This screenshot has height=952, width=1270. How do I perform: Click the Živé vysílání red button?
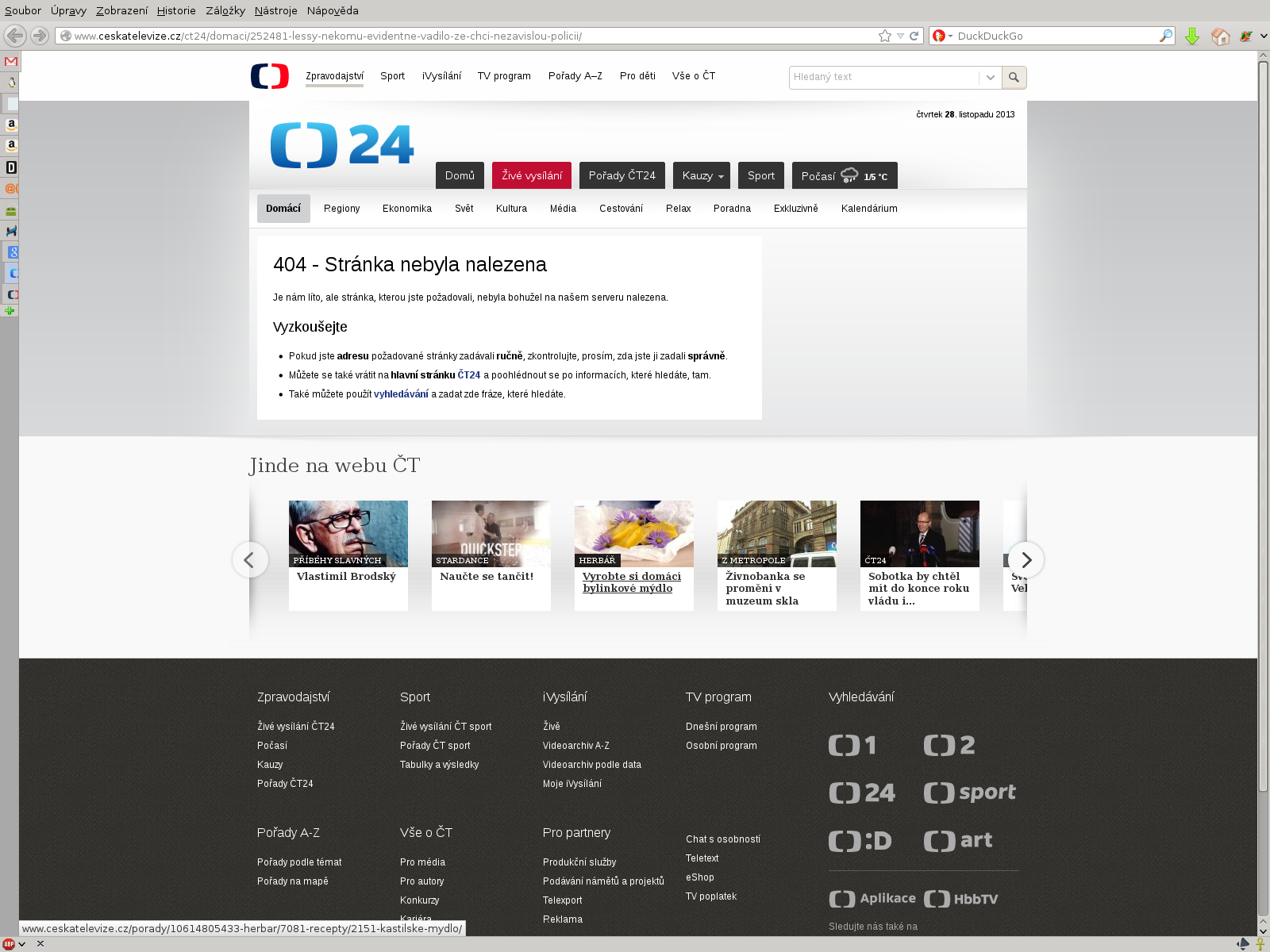click(x=532, y=175)
